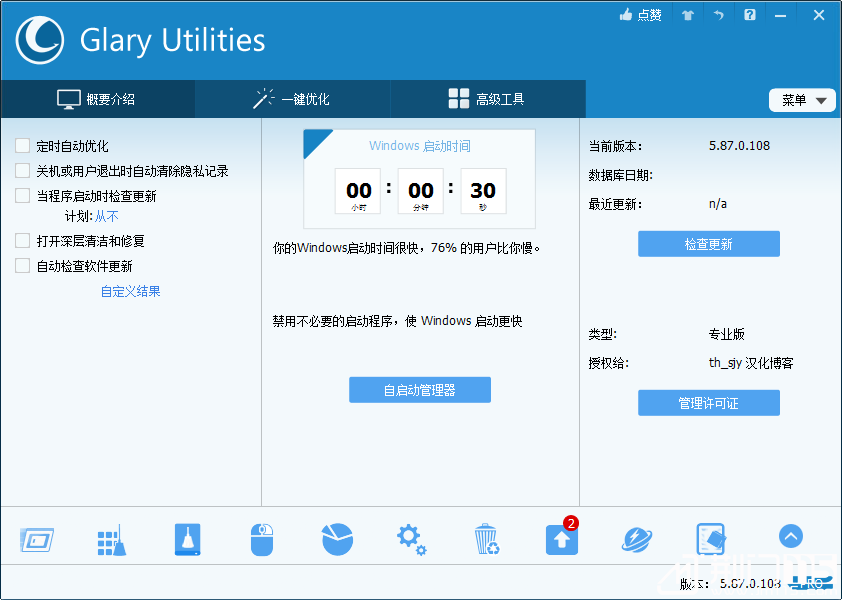Open the file eraser document icon

click(x=711, y=539)
